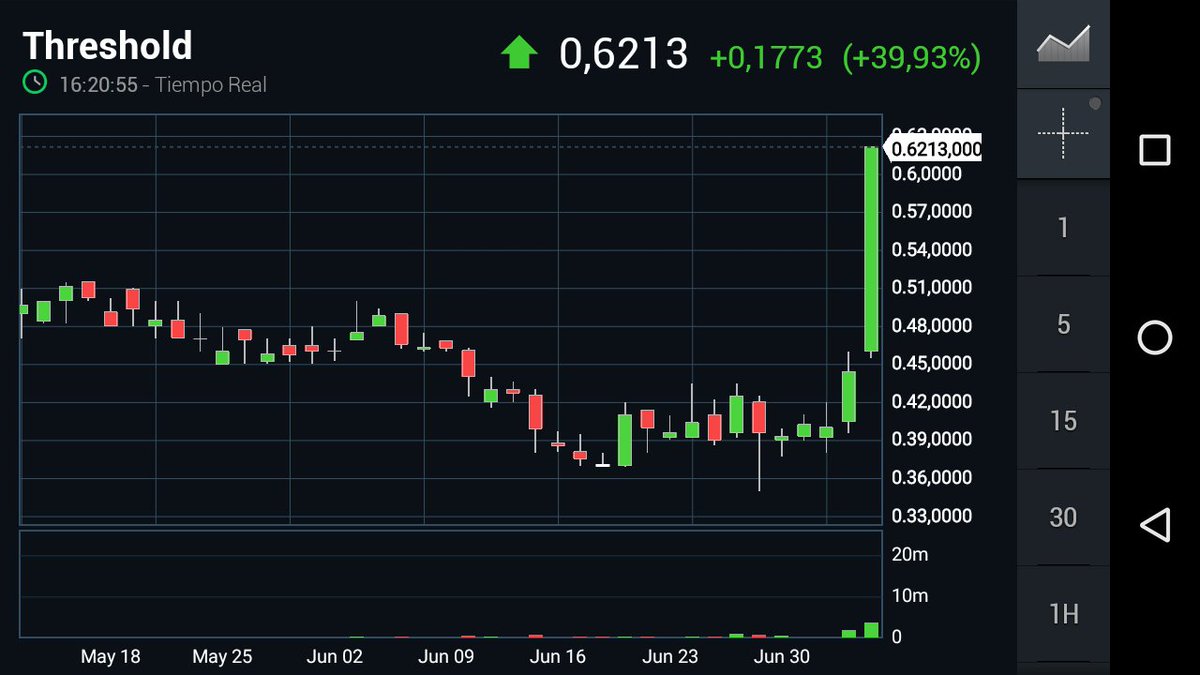Click the green up arrow indicator
This screenshot has height=675, width=1200.
pyautogui.click(x=519, y=53)
